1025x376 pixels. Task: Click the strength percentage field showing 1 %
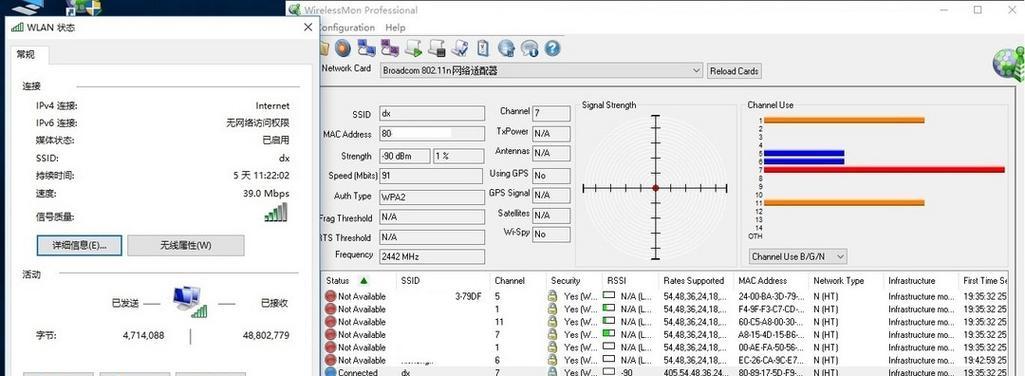click(x=458, y=156)
